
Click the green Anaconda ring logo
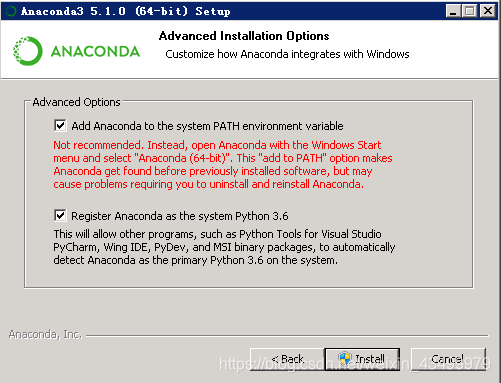point(28,51)
